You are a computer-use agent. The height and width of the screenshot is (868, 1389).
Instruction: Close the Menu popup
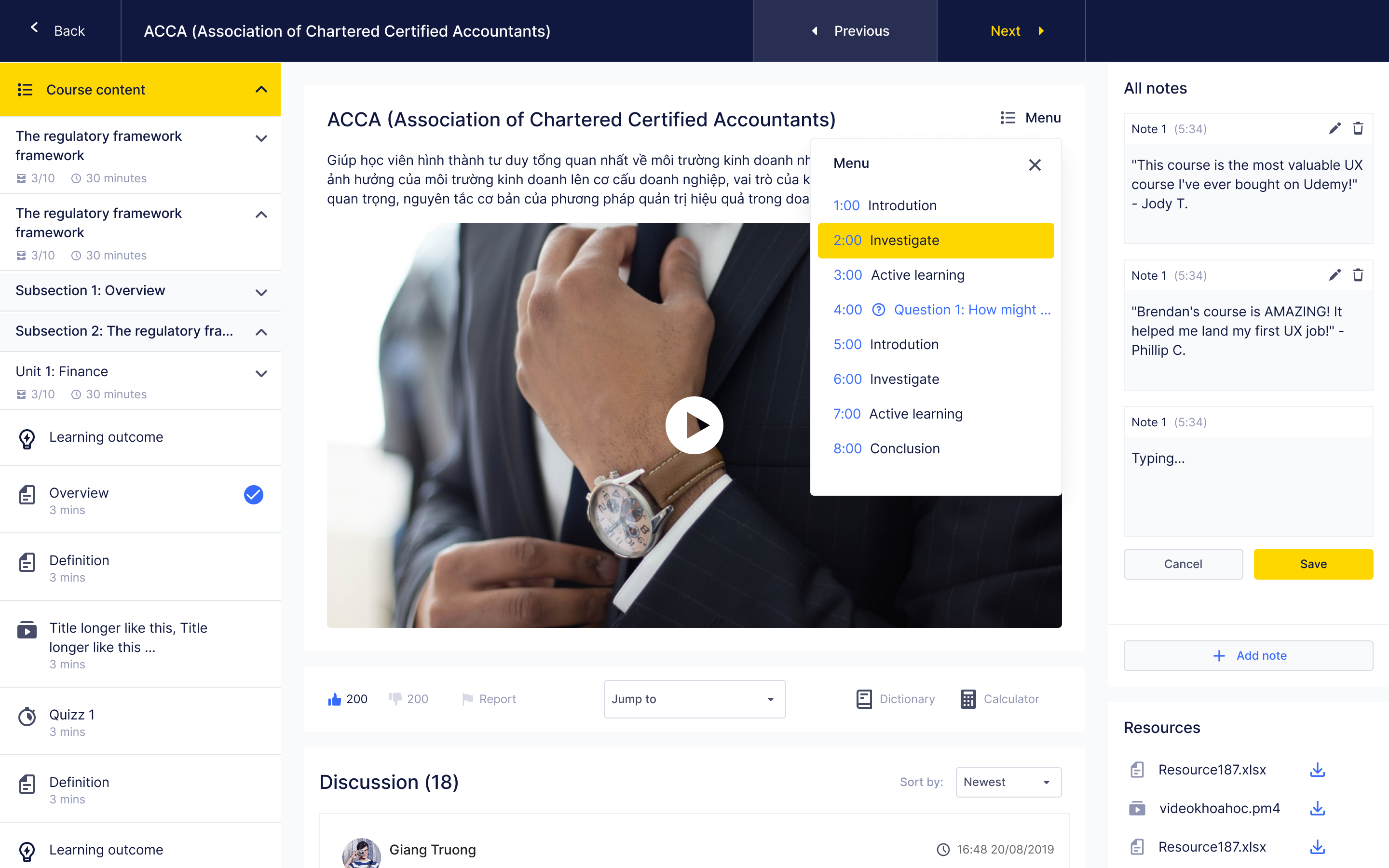click(x=1035, y=165)
